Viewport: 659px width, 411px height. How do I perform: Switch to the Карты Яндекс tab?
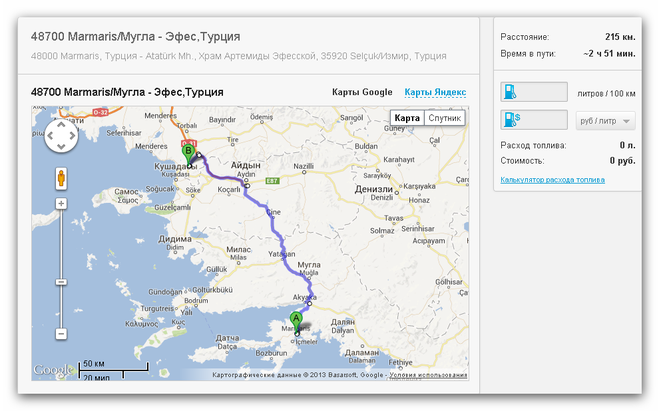click(x=435, y=92)
